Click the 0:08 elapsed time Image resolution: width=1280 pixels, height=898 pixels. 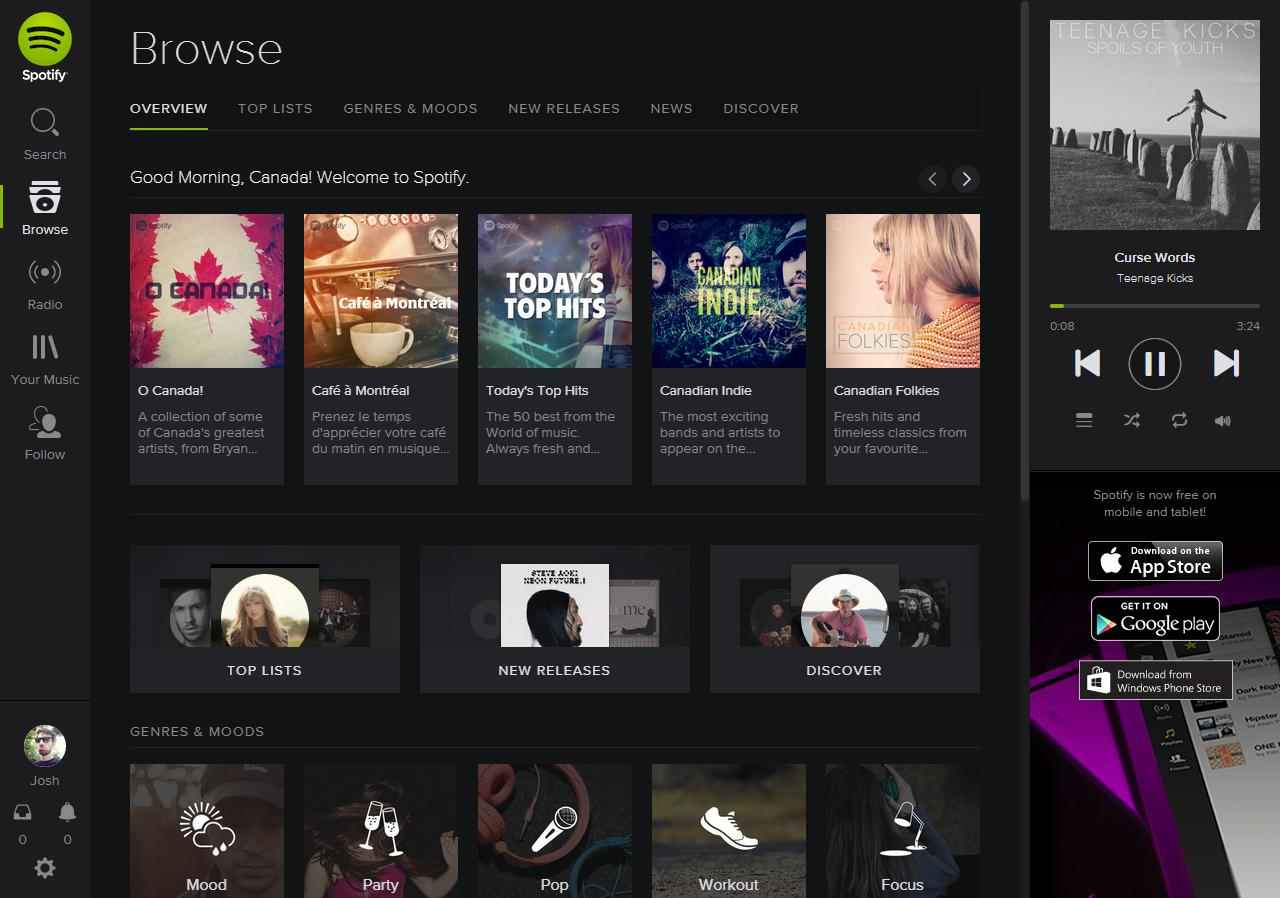1062,326
